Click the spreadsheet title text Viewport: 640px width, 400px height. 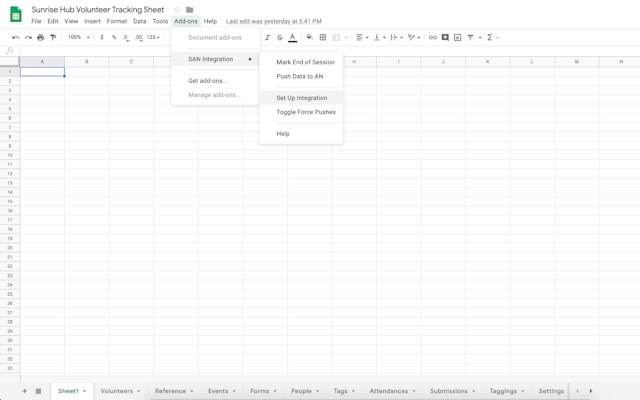point(98,9)
